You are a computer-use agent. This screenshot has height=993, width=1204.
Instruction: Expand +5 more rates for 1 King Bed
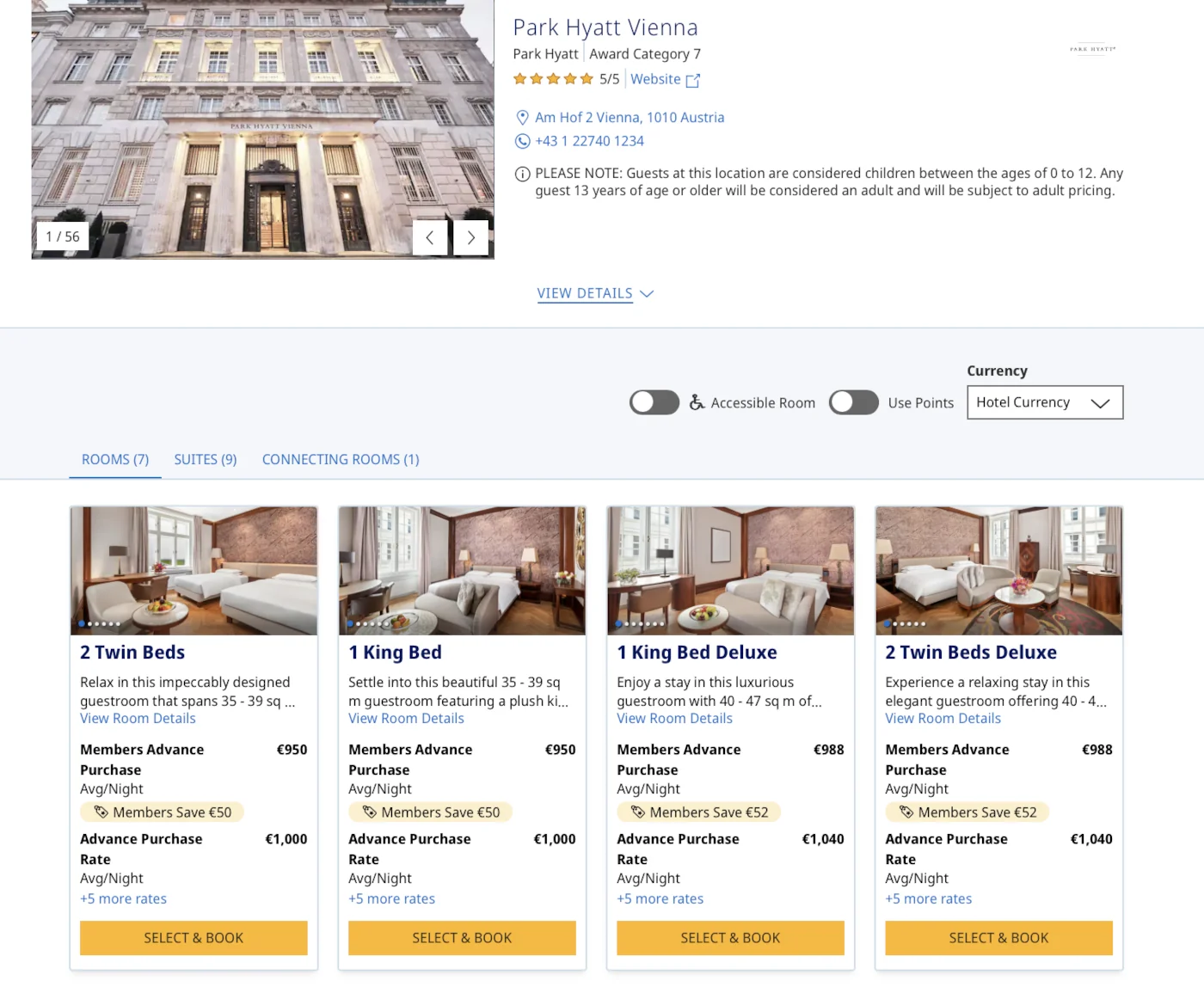tap(391, 898)
